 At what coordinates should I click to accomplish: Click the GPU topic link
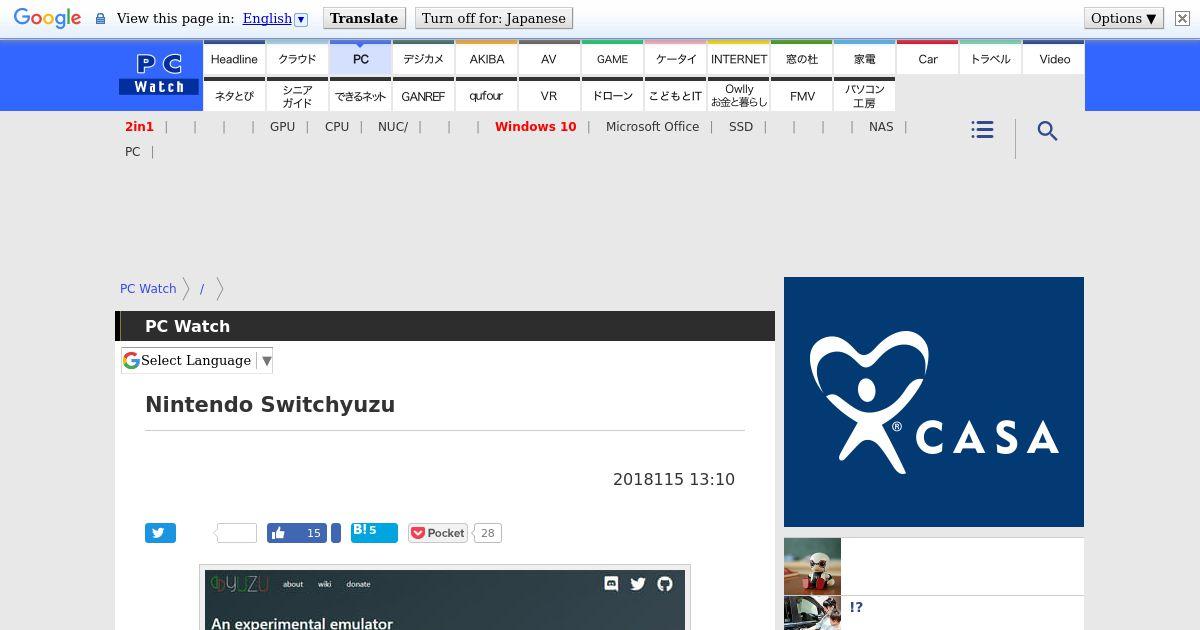pos(282,127)
